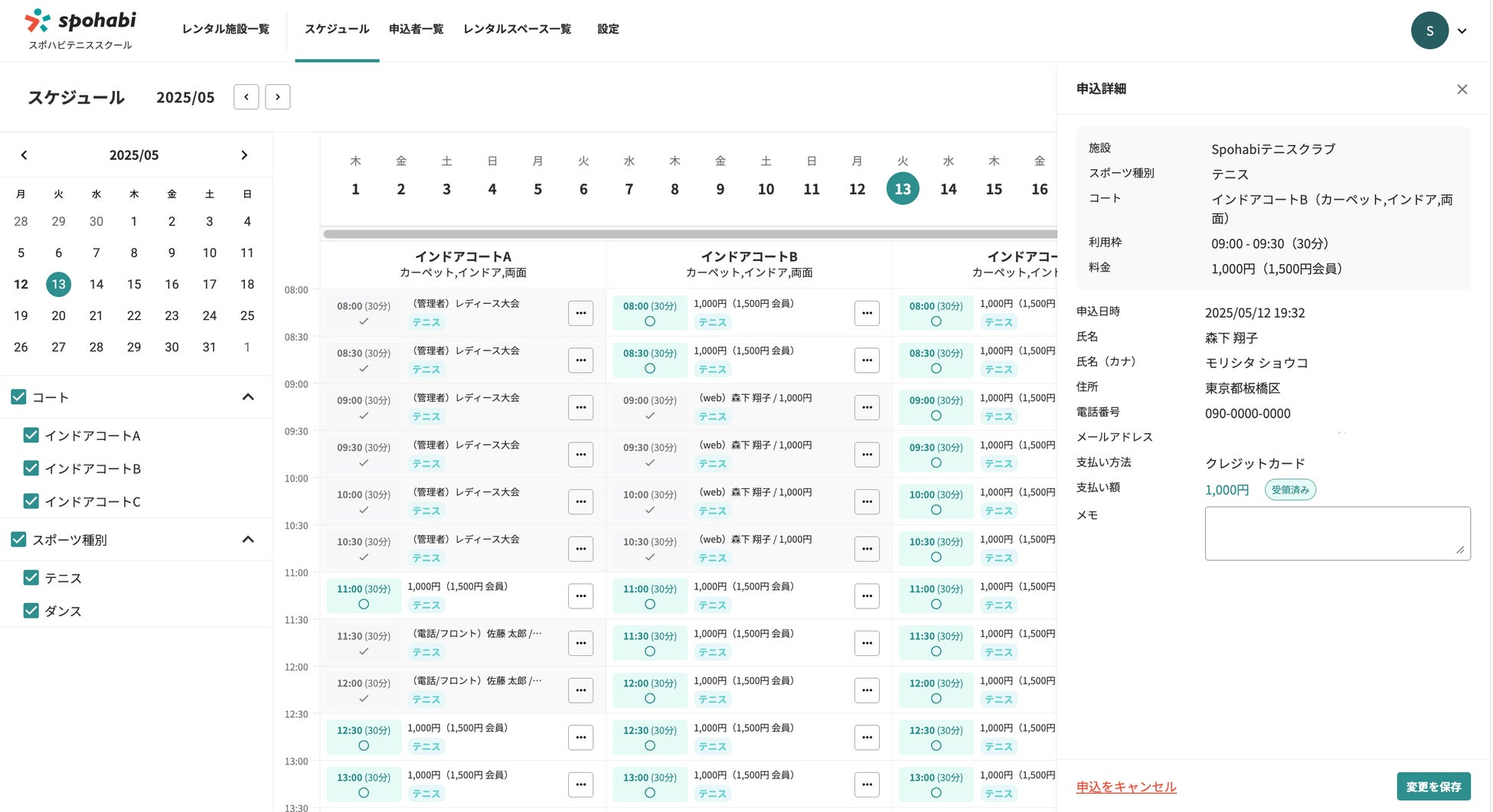The width and height of the screenshot is (1493, 812).
Task: Select インドアコートB 11:00 available slot
Action: 650,596
